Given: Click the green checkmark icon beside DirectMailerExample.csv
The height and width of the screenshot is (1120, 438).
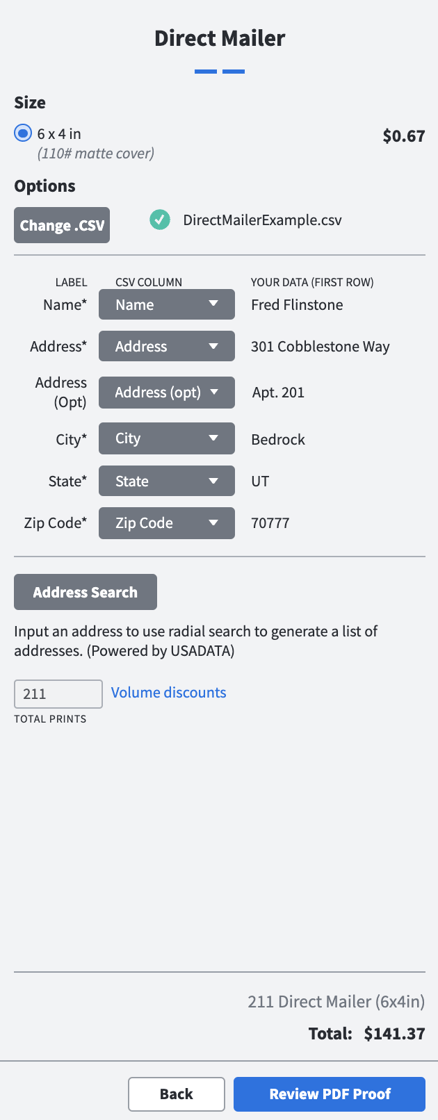Looking at the screenshot, I should 160,220.
